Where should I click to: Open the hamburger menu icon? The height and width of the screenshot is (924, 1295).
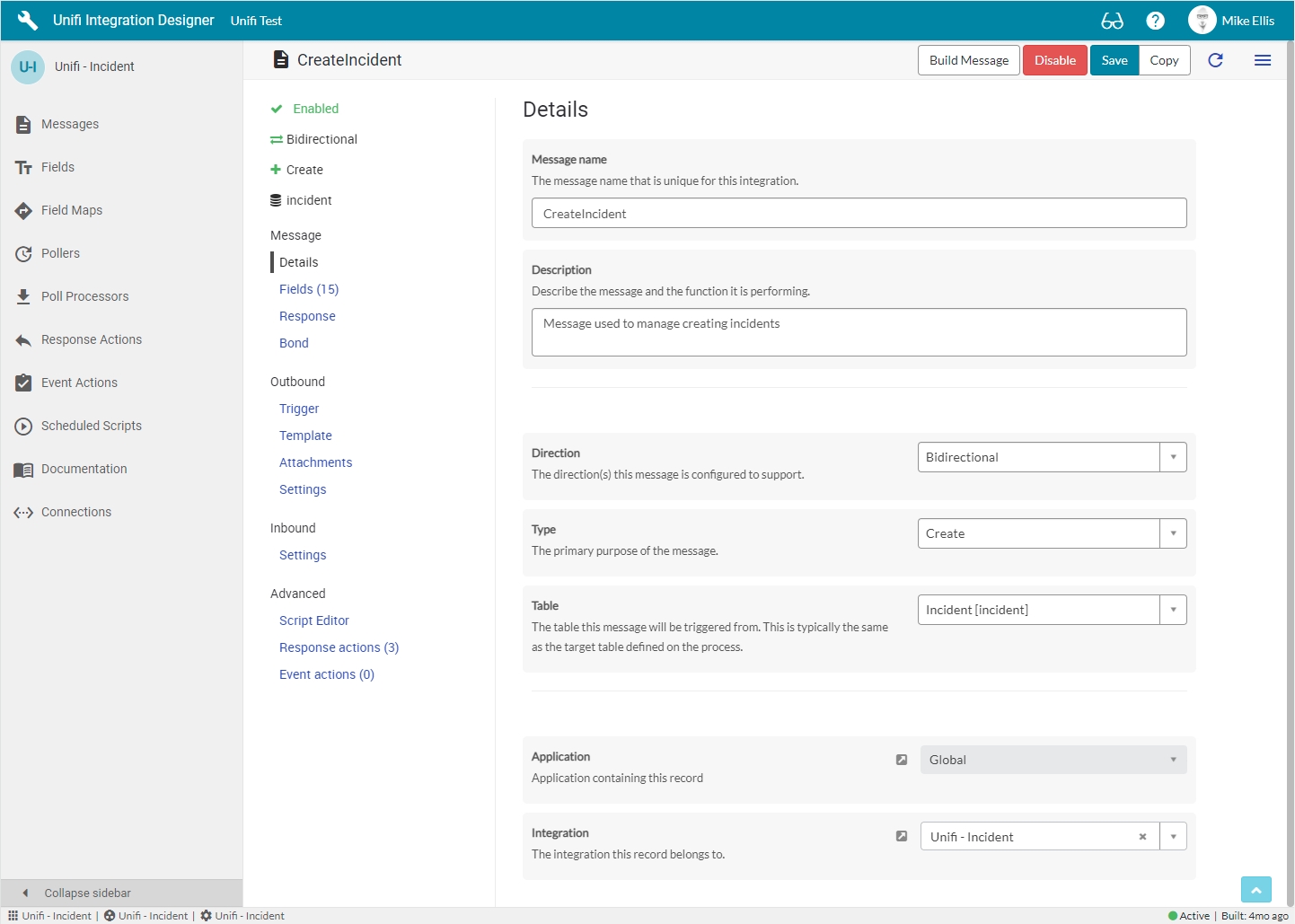pos(1262,60)
